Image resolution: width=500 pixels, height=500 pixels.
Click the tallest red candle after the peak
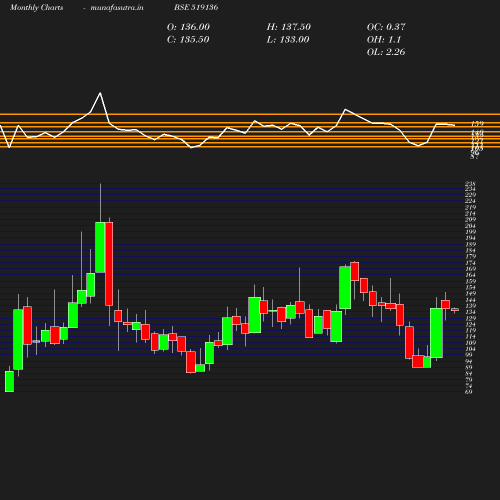pyautogui.click(x=109, y=264)
